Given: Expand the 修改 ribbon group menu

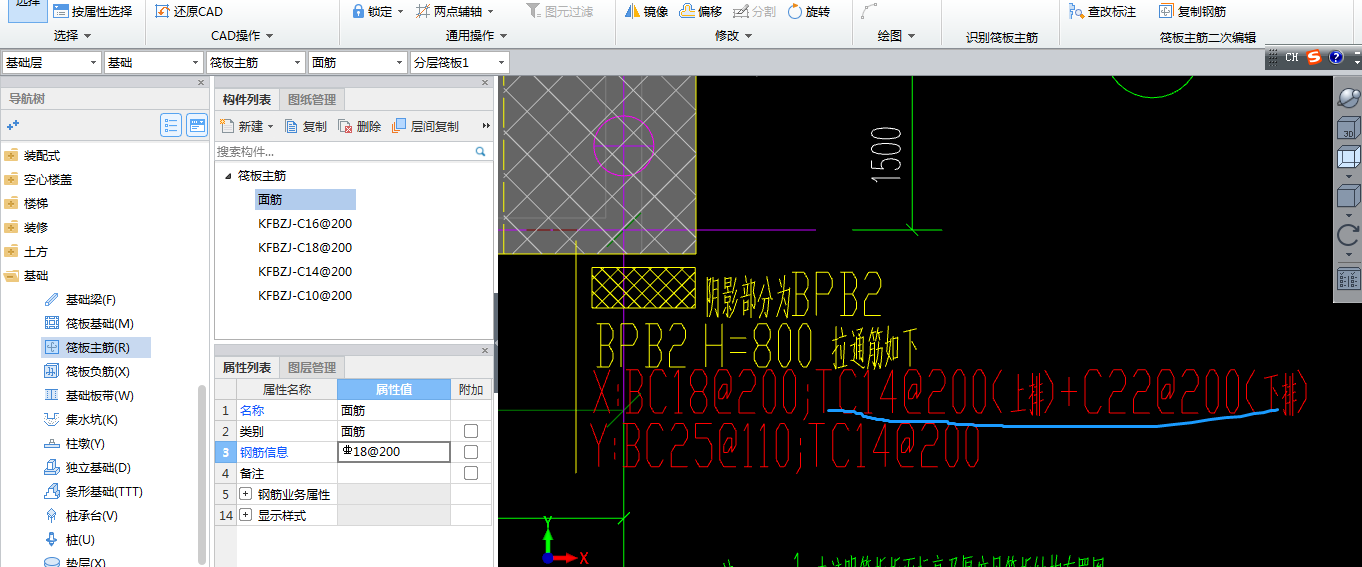Looking at the screenshot, I should (733, 36).
